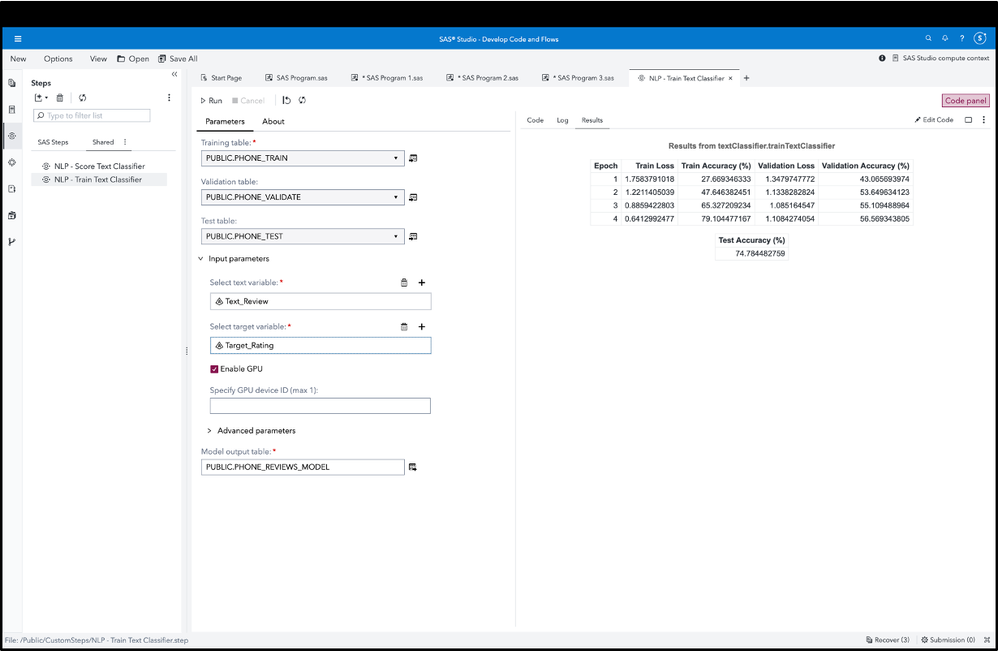The height and width of the screenshot is (651, 998).
Task: Show the Code tab in results pane
Action: [x=535, y=120]
